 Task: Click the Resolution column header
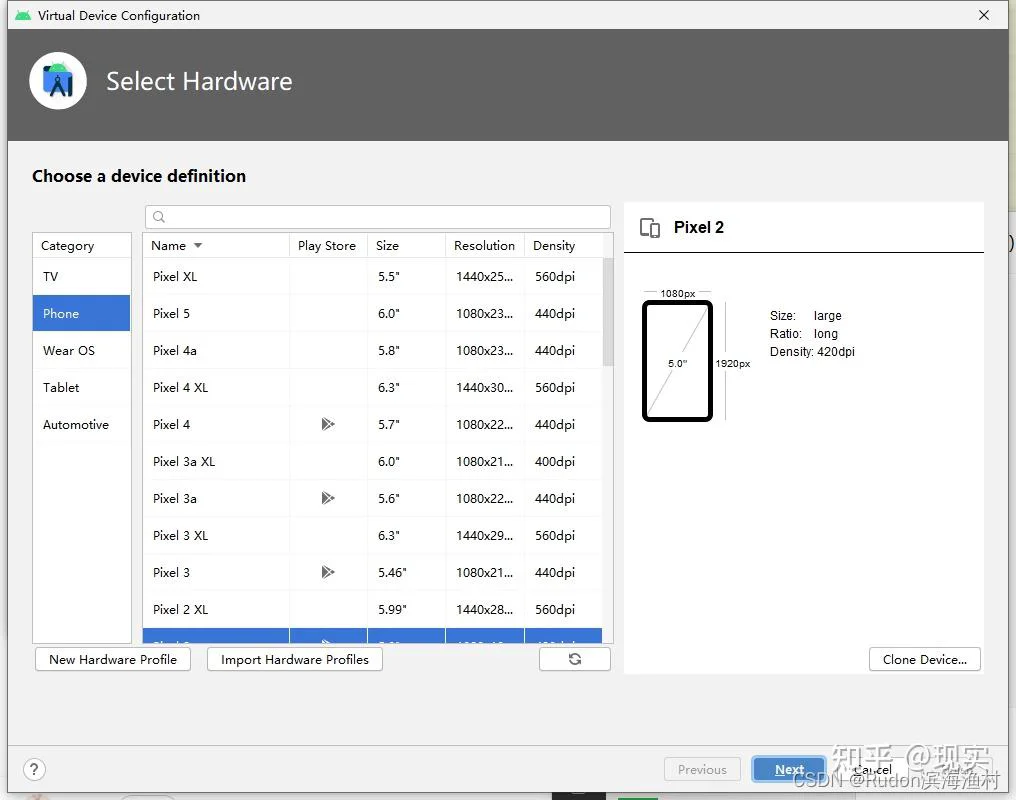point(485,246)
